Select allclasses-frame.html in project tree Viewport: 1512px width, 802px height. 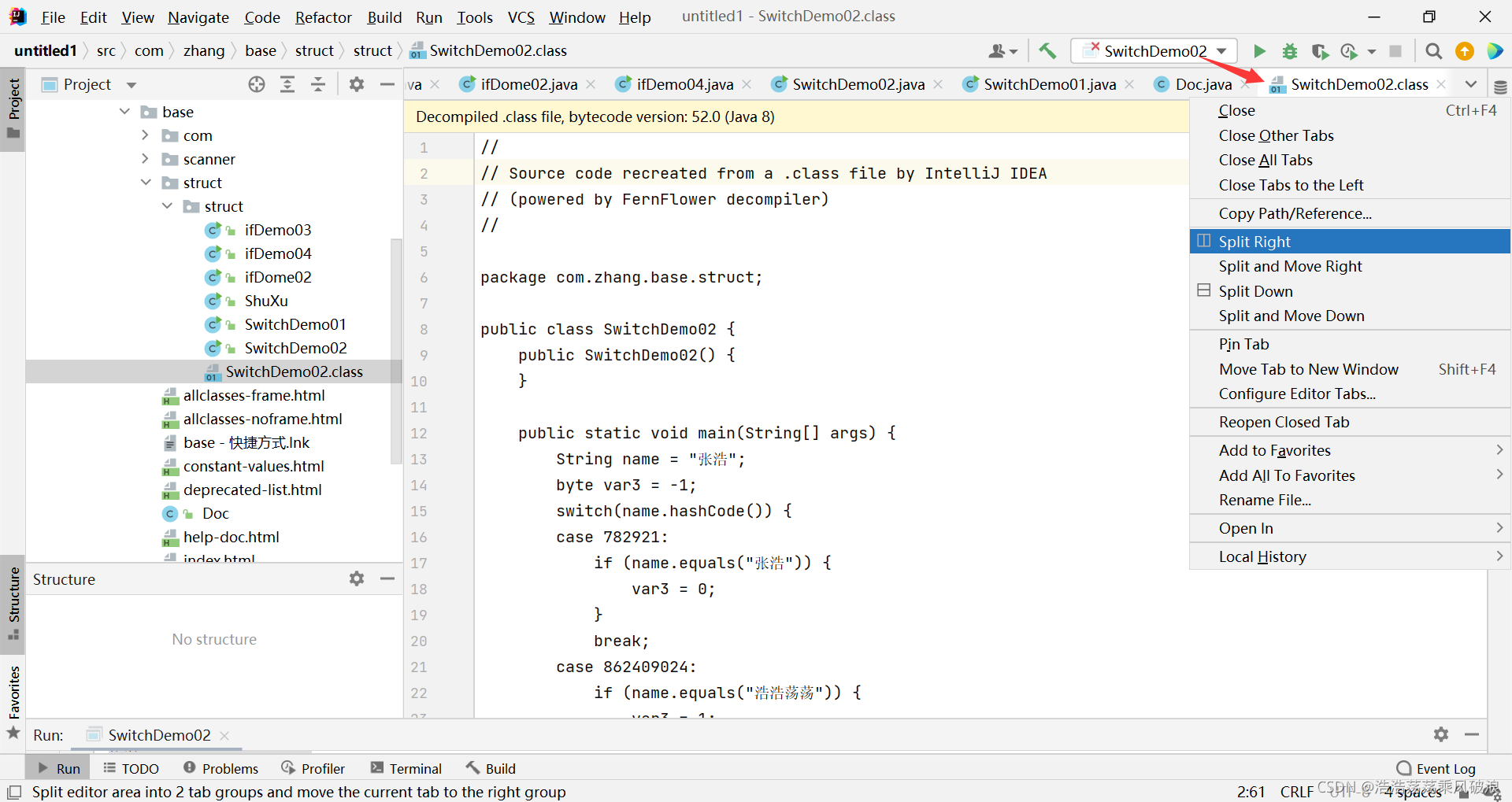(x=254, y=395)
